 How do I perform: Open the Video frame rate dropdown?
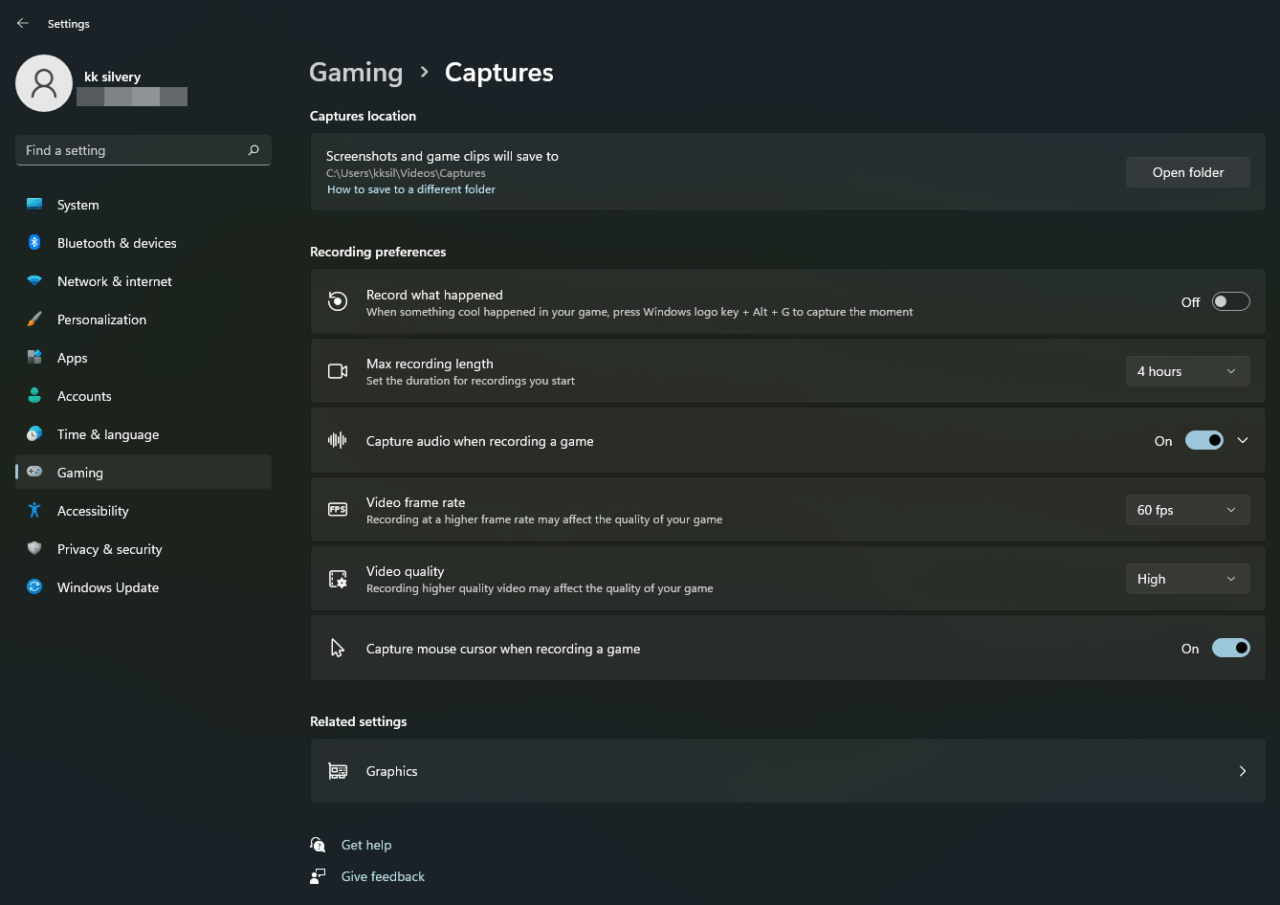coord(1187,510)
